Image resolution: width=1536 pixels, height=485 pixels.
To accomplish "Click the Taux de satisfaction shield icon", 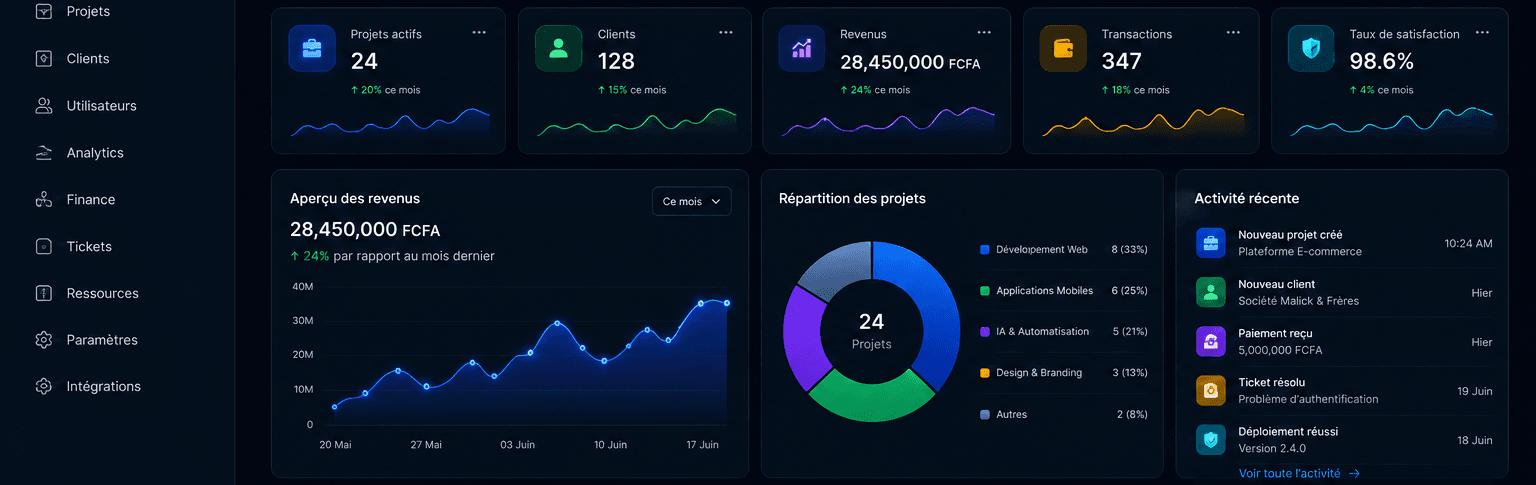I will pos(1311,48).
